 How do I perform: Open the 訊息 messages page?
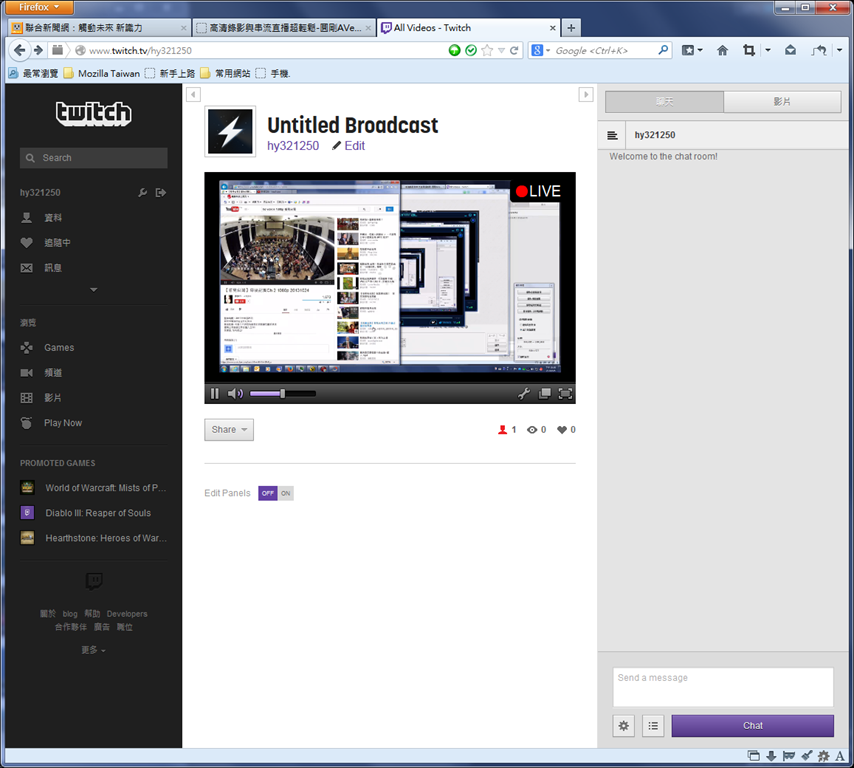click(x=53, y=268)
